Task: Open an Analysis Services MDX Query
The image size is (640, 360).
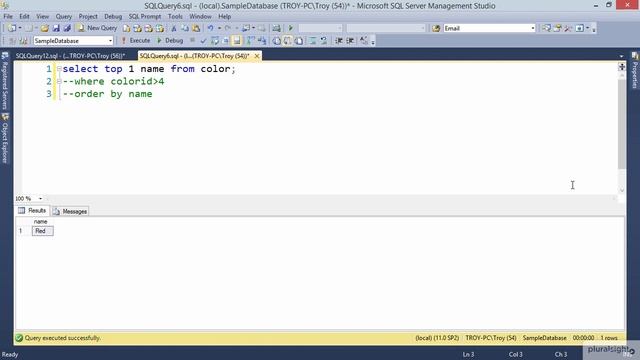Action: pos(138,28)
